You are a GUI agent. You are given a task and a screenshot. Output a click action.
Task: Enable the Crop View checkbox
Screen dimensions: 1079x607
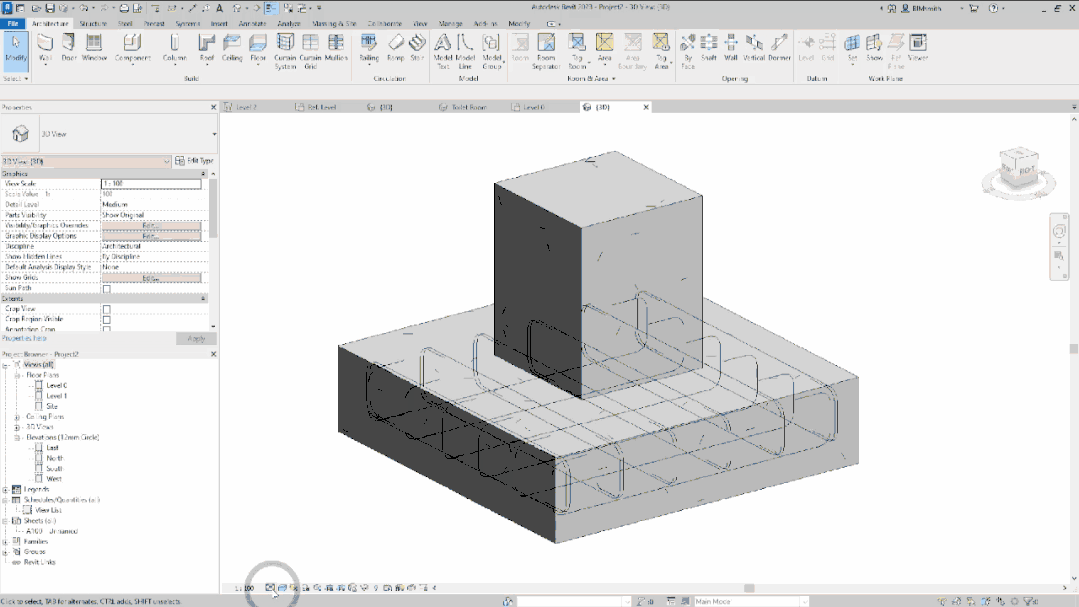coord(107,310)
